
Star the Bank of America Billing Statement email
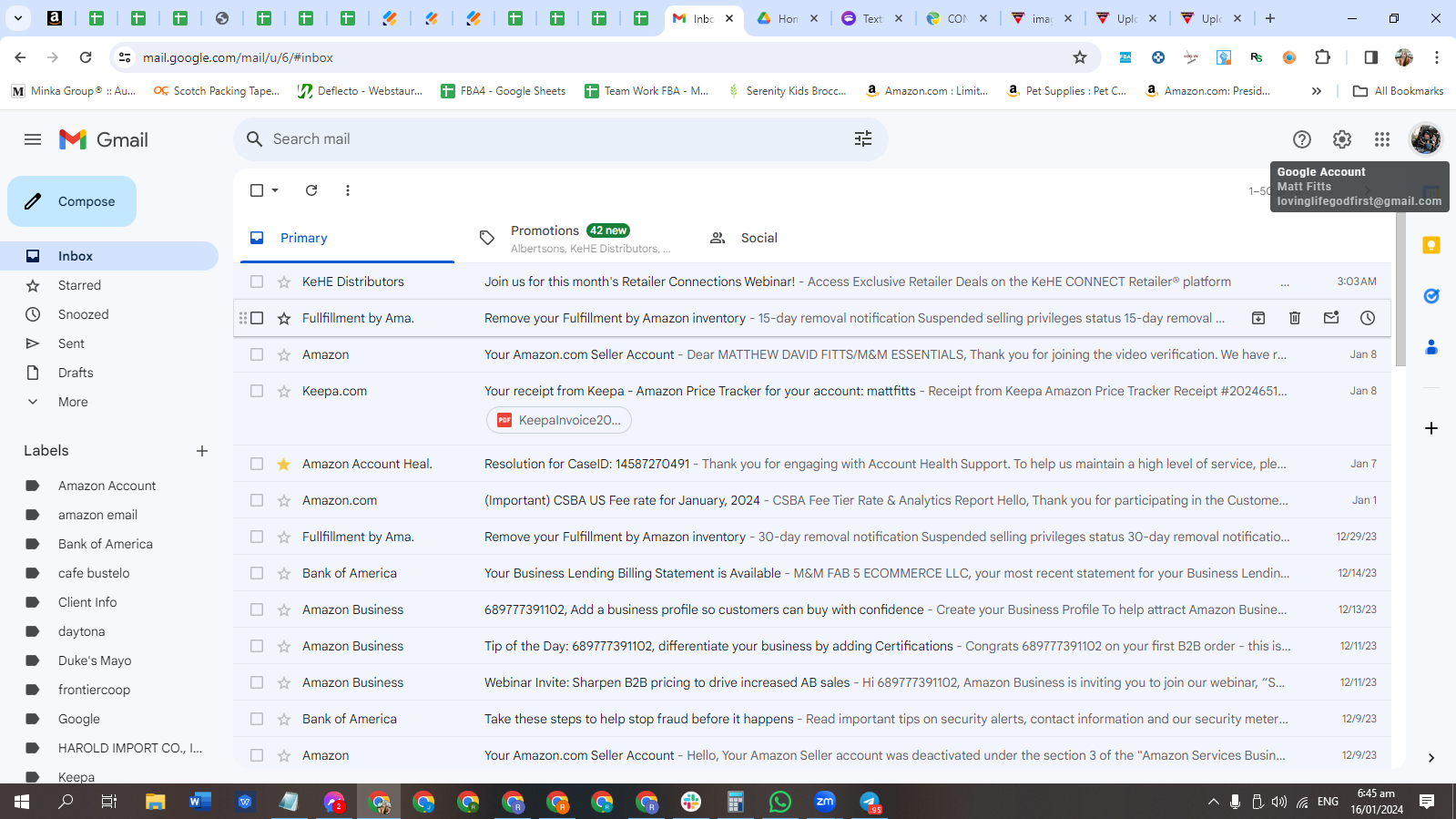284,573
